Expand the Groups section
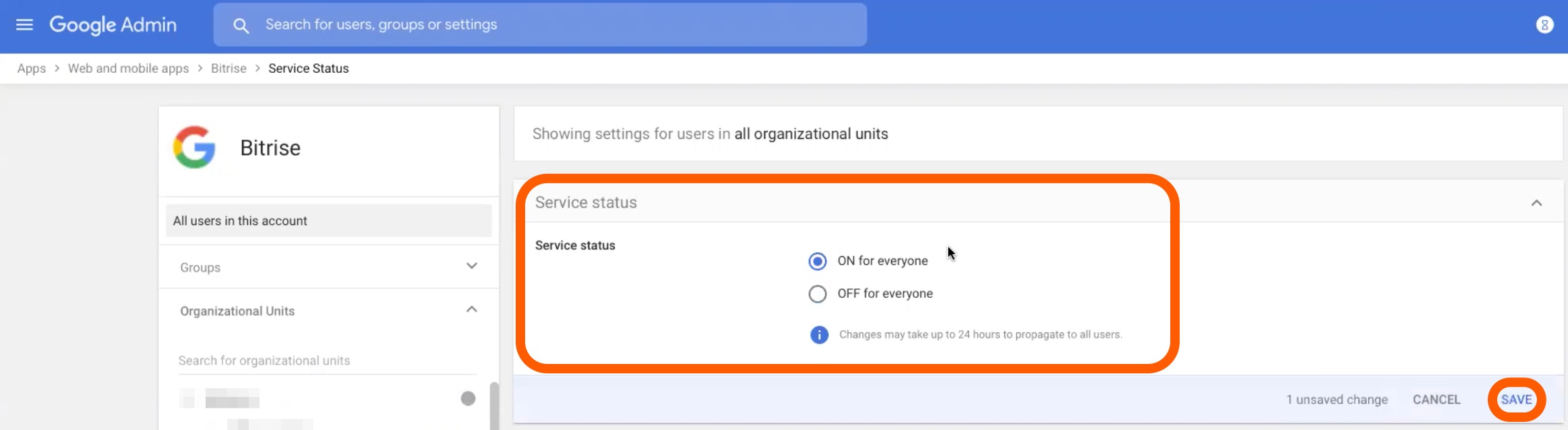This screenshot has width=1568, height=430. (x=329, y=267)
